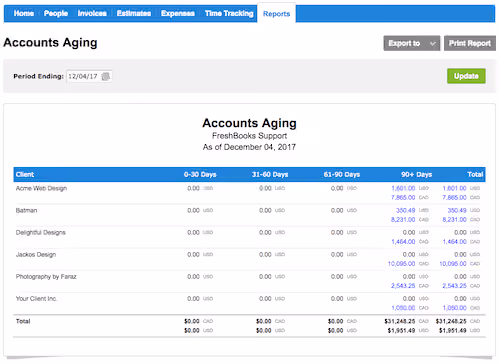Click Delightful Designs' 90+ Days 0.00 USD
The width and height of the screenshot is (500, 364).
(409, 232)
